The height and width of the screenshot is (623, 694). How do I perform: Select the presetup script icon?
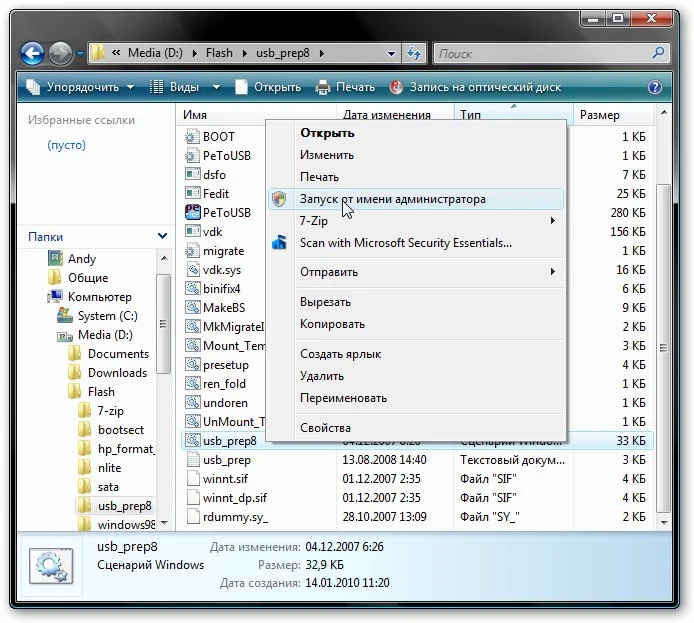193,365
